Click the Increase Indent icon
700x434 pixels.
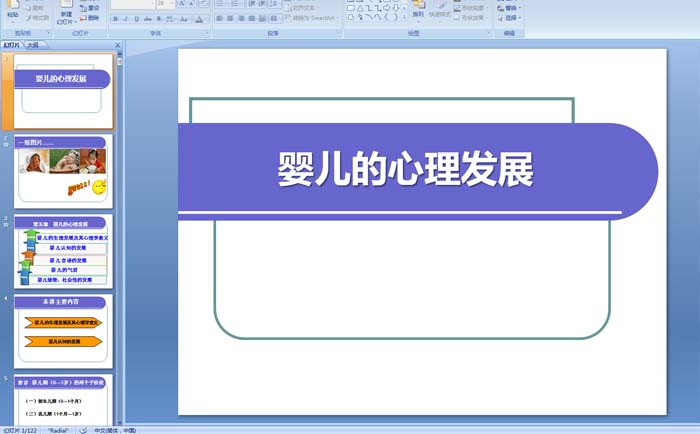tap(262, 4)
